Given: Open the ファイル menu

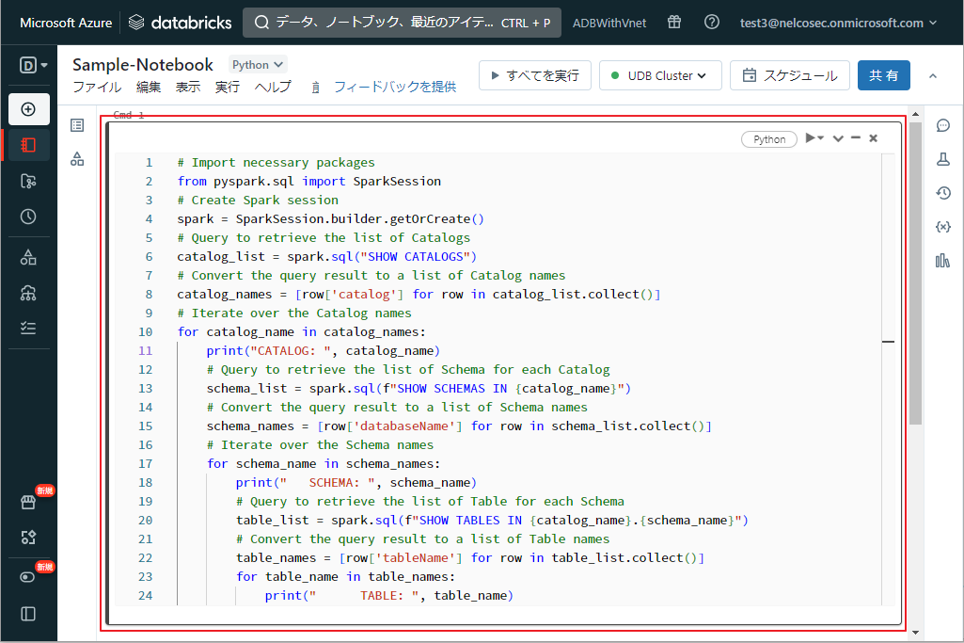Looking at the screenshot, I should tap(97, 87).
